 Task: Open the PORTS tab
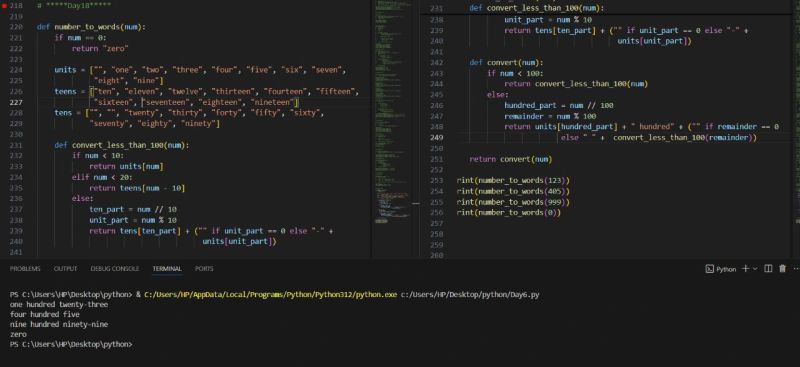tap(204, 268)
